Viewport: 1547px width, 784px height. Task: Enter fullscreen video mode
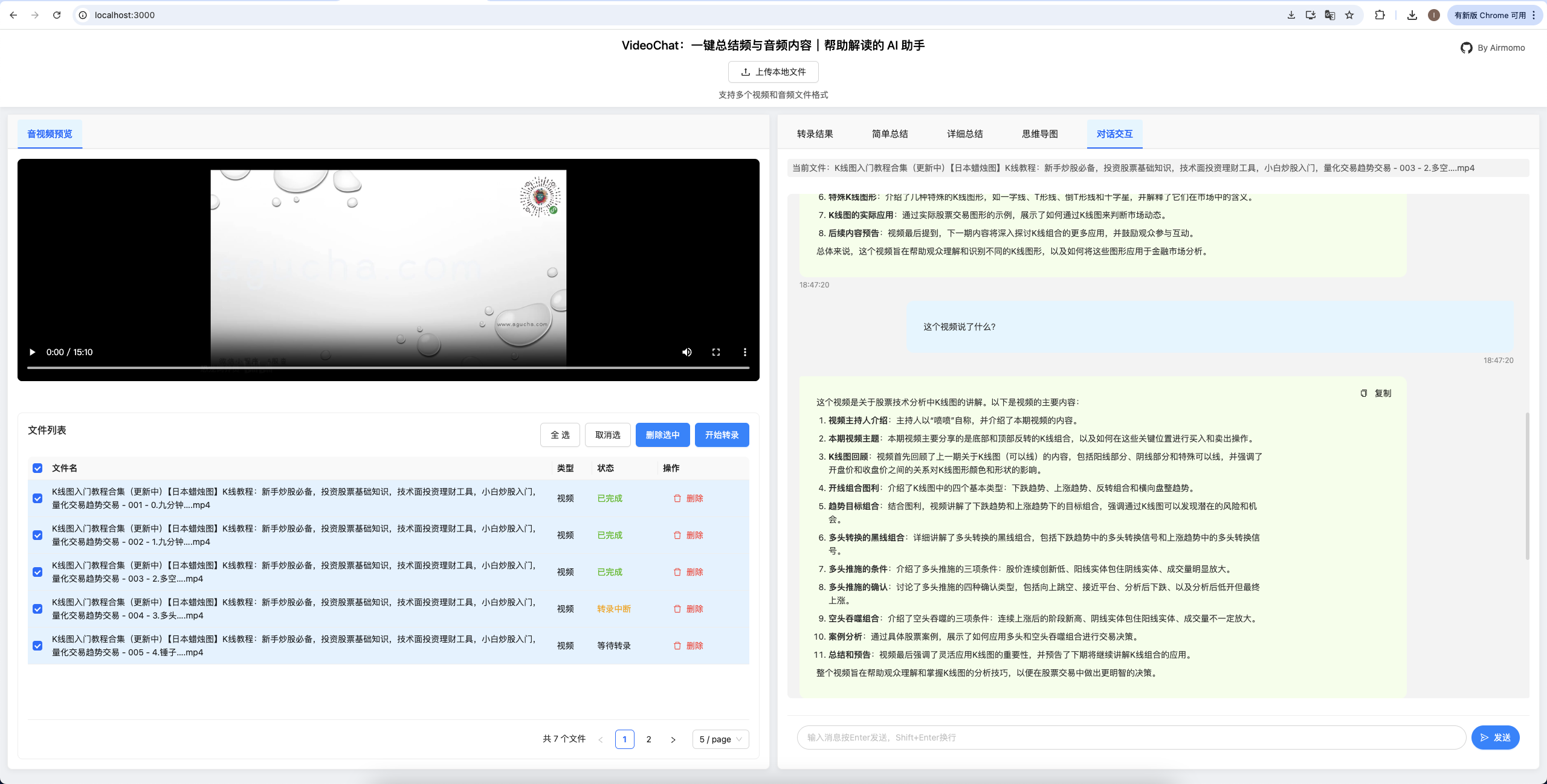[x=716, y=352]
